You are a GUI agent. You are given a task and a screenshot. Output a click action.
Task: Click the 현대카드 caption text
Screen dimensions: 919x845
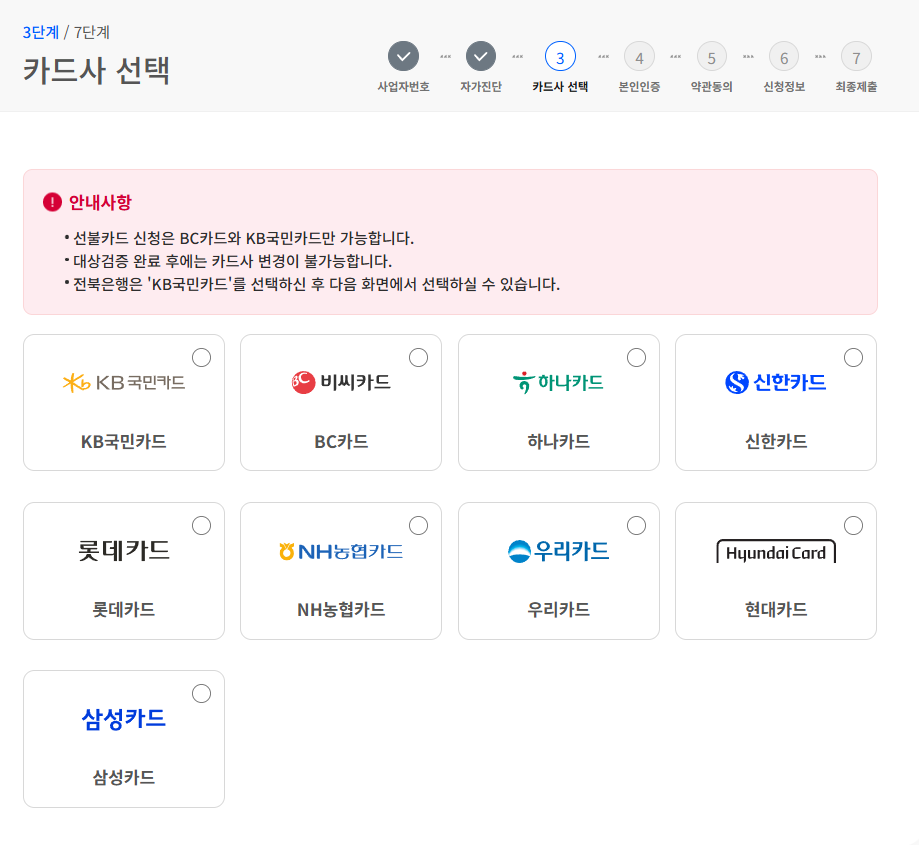[x=776, y=609]
